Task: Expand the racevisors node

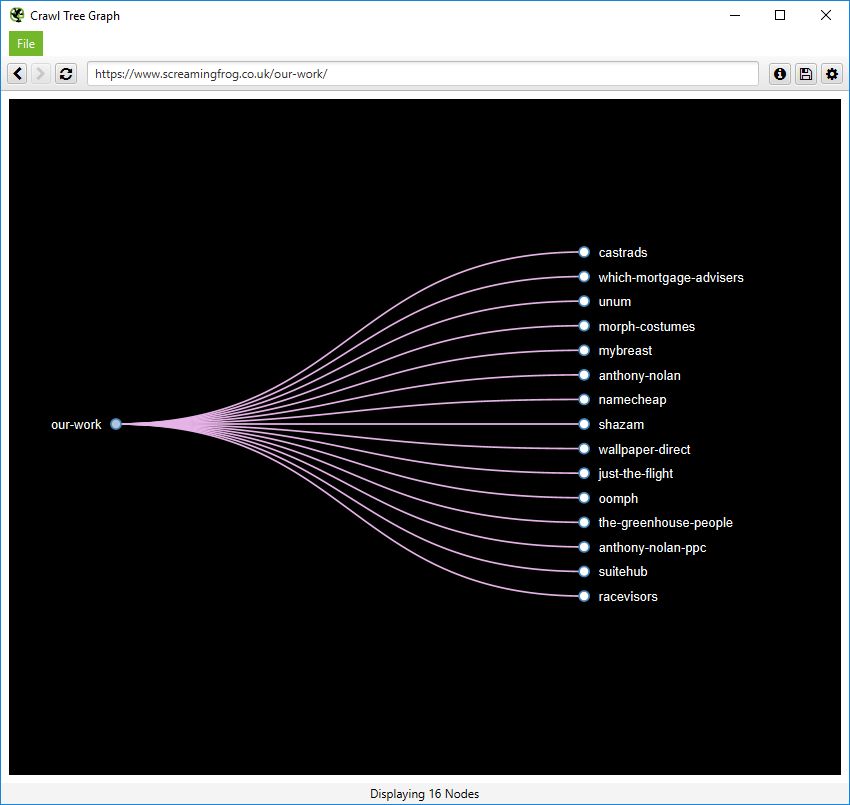Action: click(x=584, y=596)
